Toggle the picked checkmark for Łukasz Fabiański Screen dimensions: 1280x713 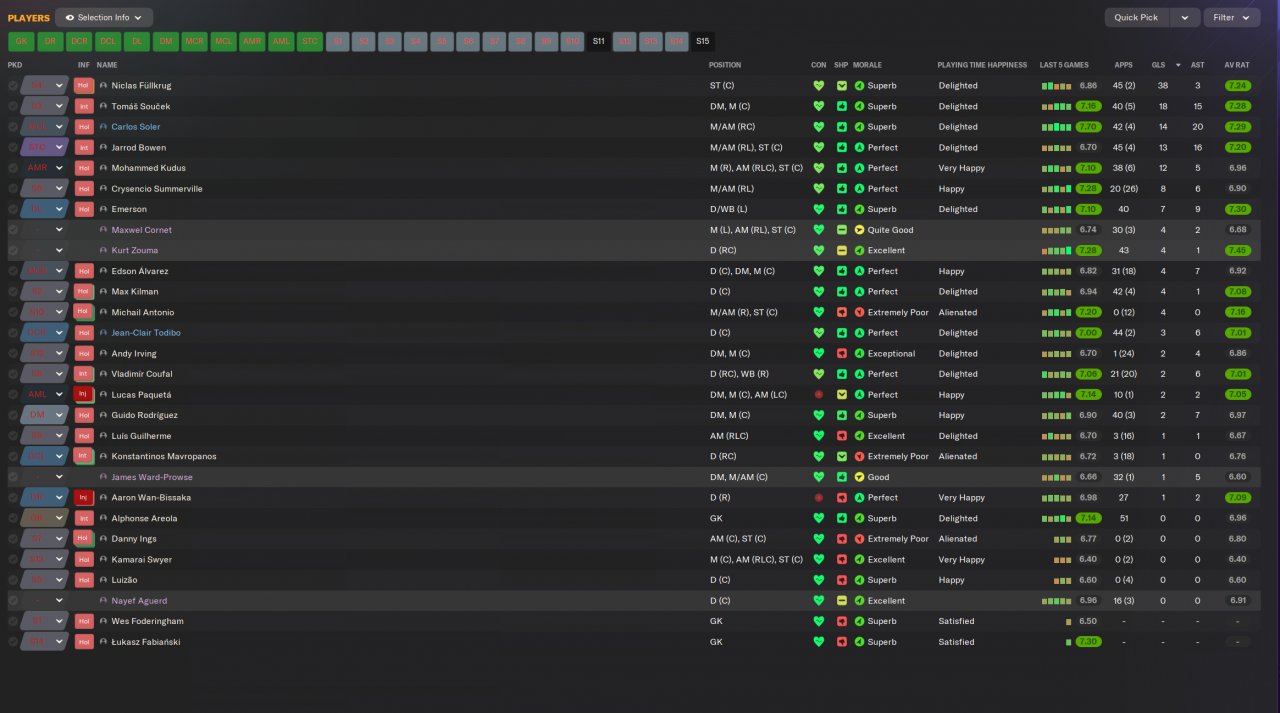tap(13, 642)
